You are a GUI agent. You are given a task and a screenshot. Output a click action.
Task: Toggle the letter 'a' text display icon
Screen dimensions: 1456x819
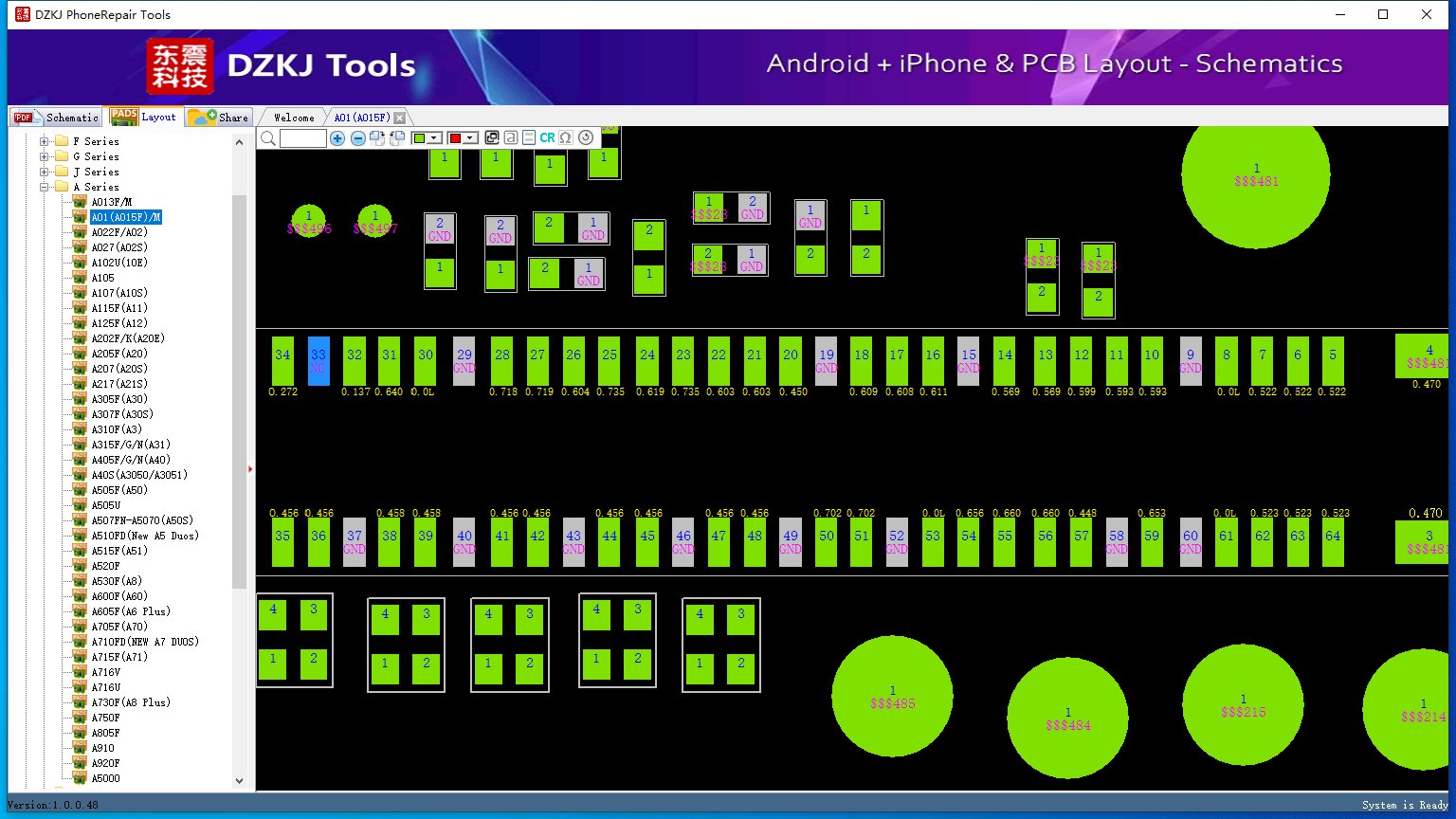point(511,137)
